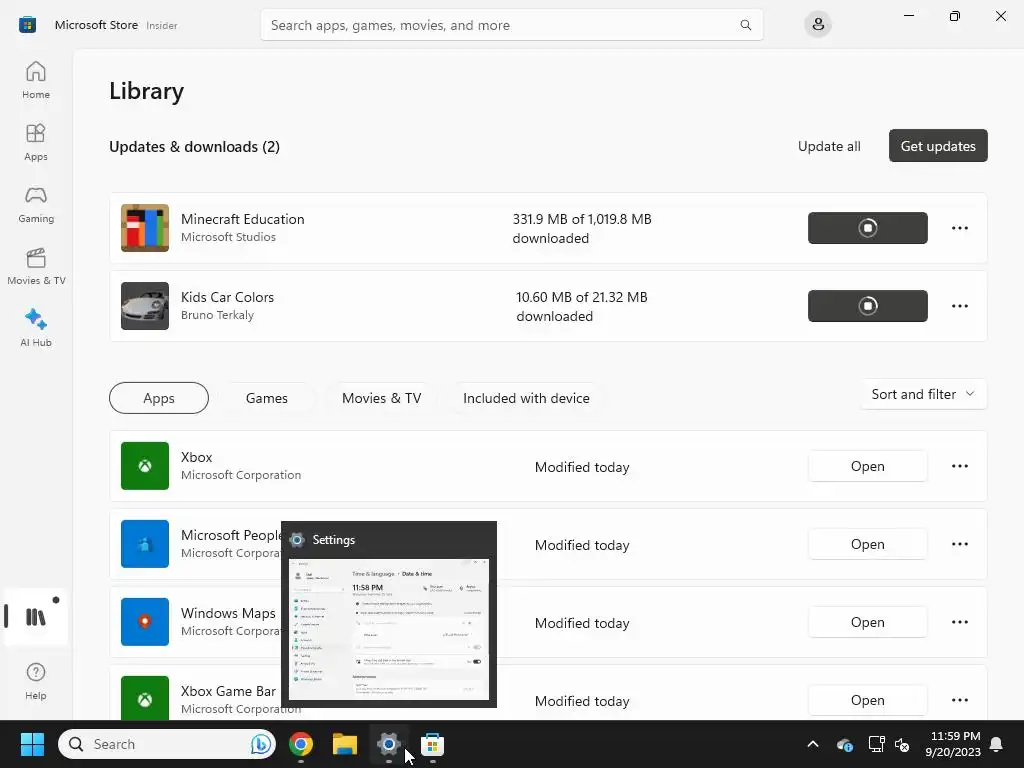Expand the Sort and filter dropdown
1024x768 pixels.
[x=923, y=394]
